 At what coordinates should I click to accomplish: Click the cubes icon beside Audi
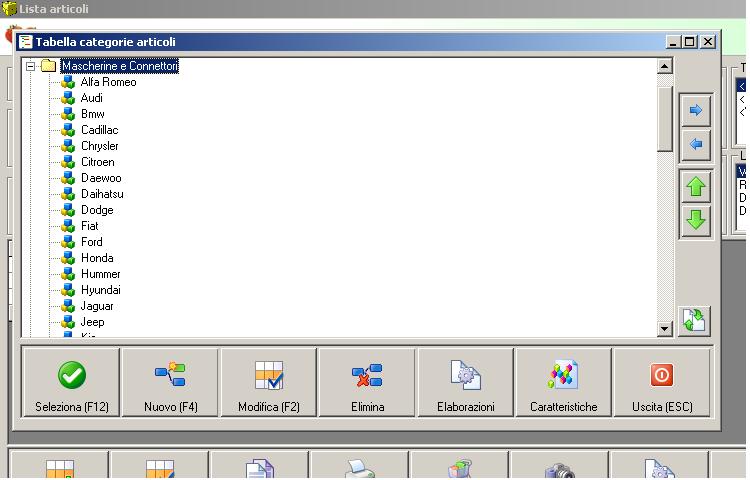point(68,98)
